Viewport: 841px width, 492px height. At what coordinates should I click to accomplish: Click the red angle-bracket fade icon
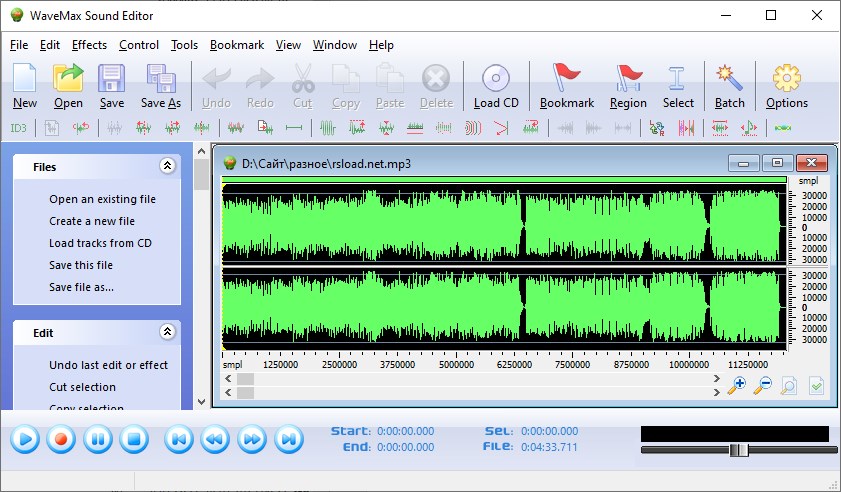501,128
